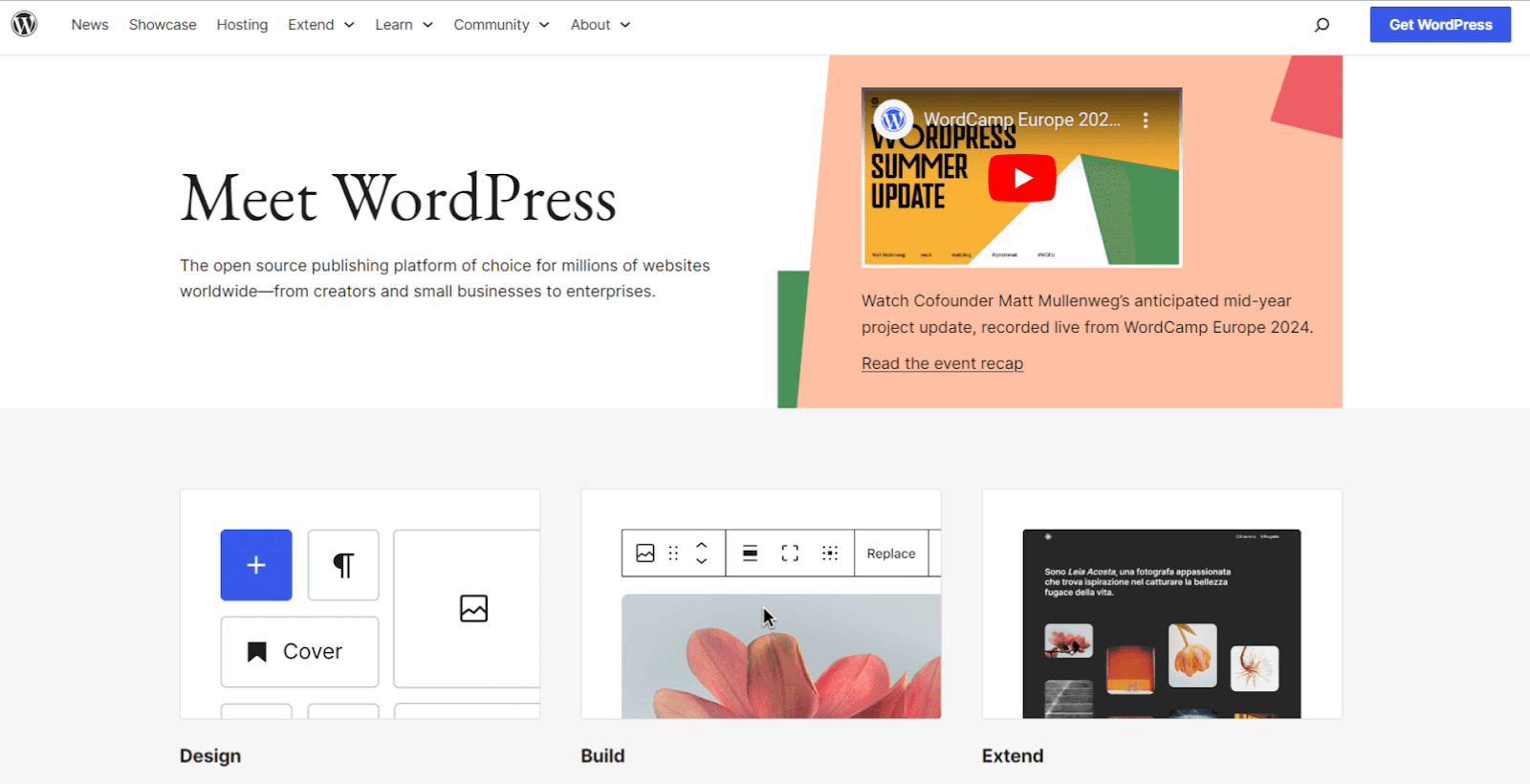1530x784 pixels.
Task: Click the align icon in the block toolbar
Action: pyautogui.click(x=751, y=554)
